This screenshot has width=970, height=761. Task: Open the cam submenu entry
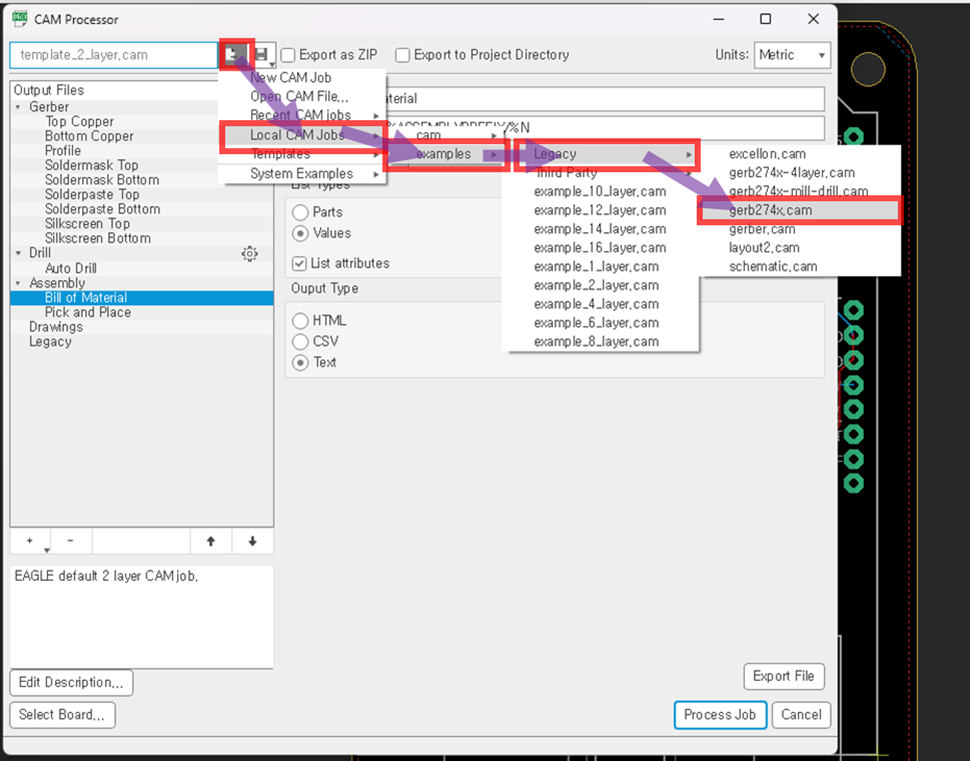[x=445, y=135]
